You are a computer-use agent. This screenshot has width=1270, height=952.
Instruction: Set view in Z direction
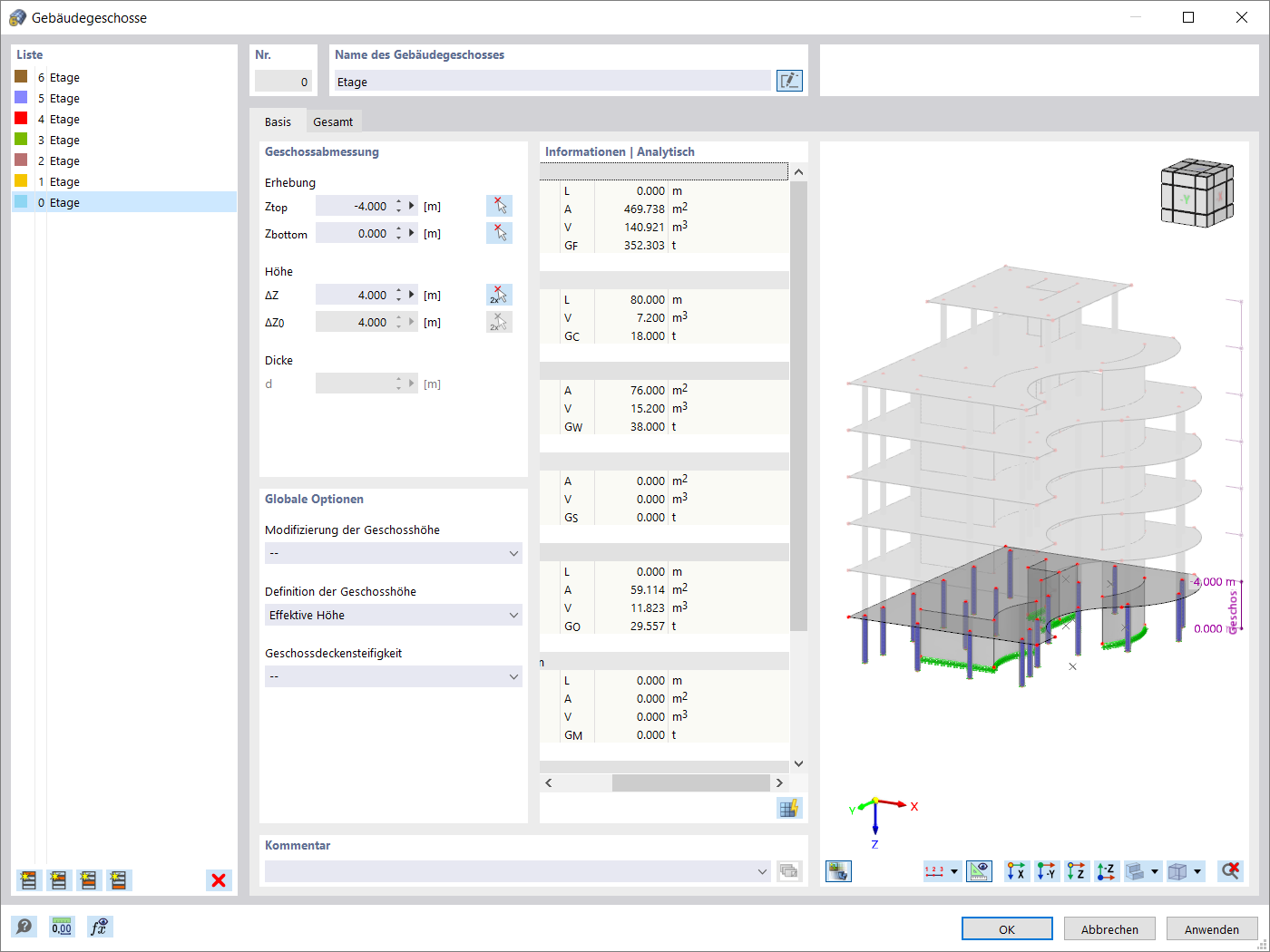pyautogui.click(x=1077, y=871)
